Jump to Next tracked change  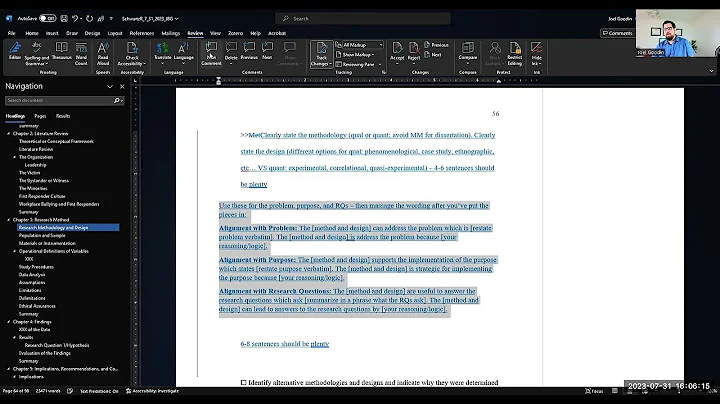point(433,55)
